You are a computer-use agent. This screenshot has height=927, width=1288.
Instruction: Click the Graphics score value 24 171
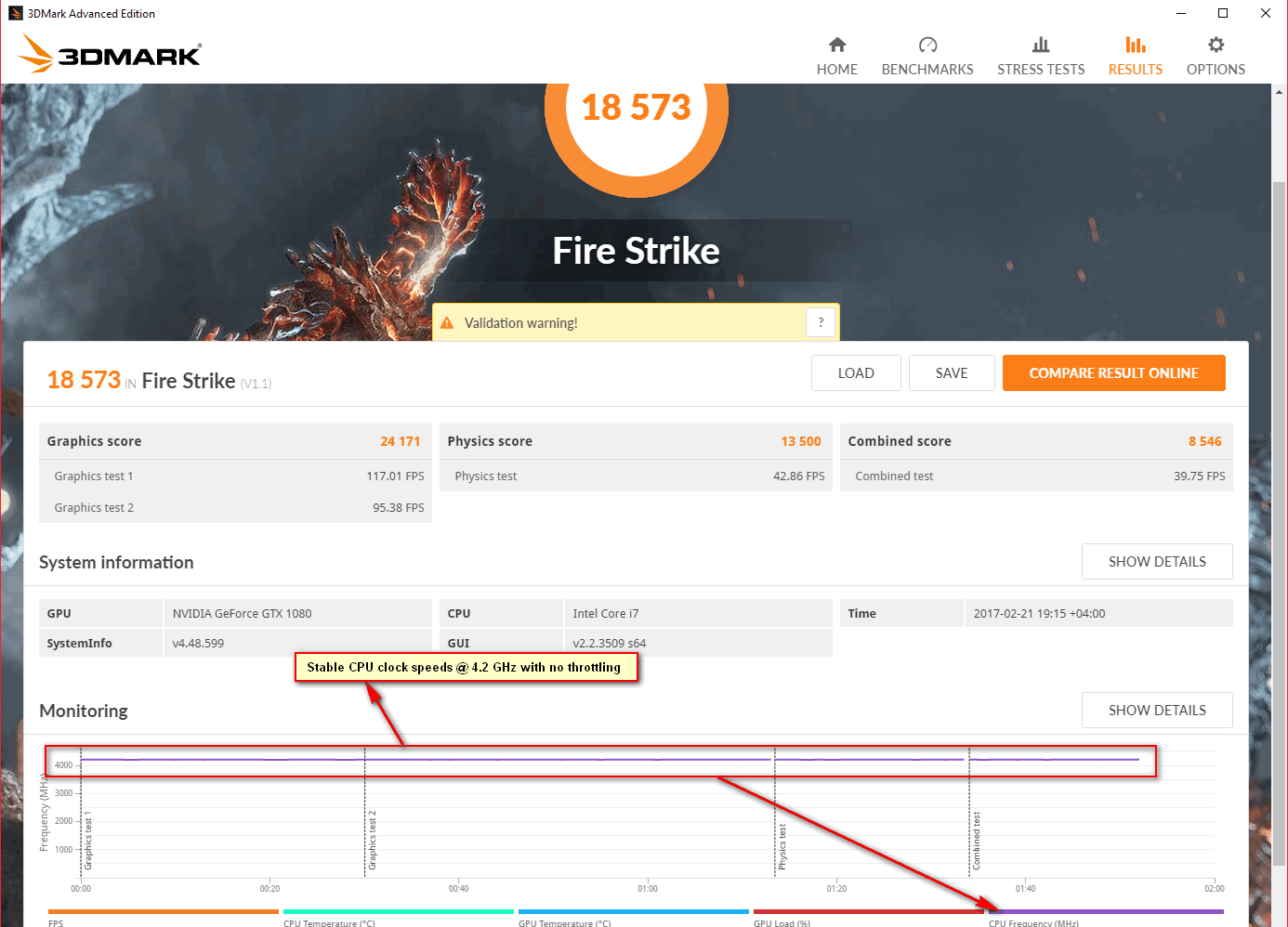pos(401,441)
